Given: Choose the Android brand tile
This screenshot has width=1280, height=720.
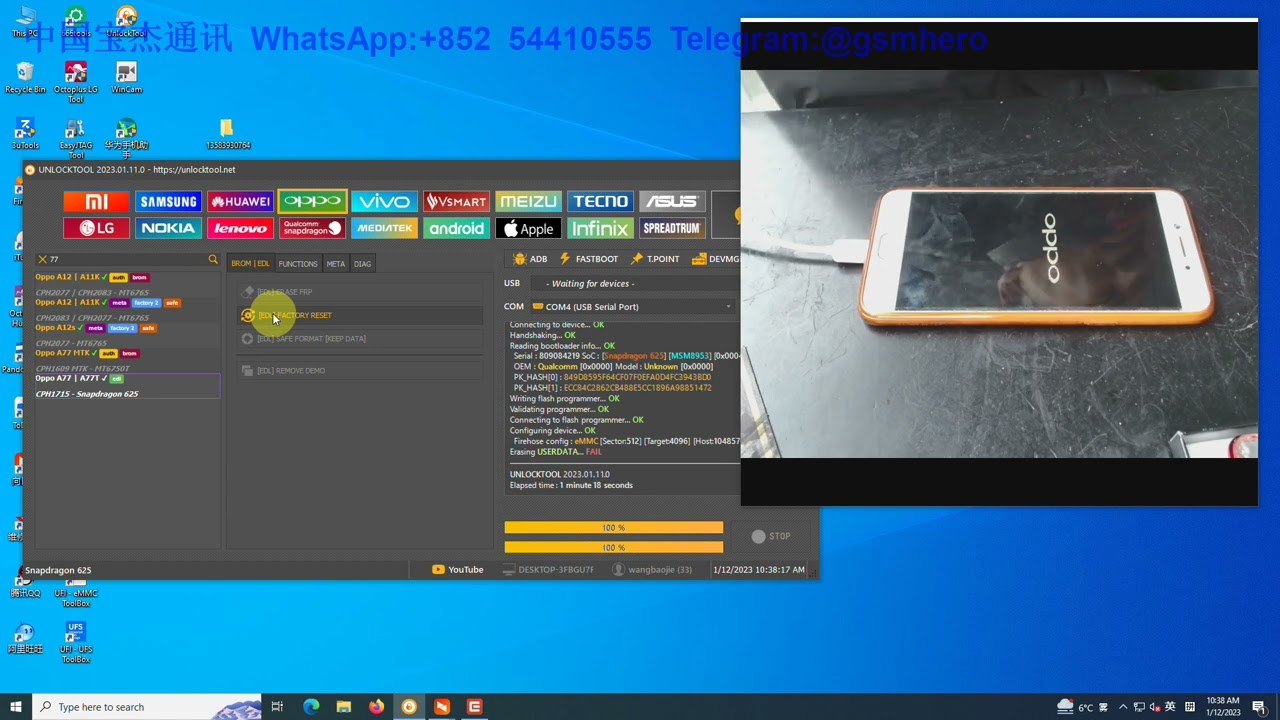Looking at the screenshot, I should click(x=456, y=229).
